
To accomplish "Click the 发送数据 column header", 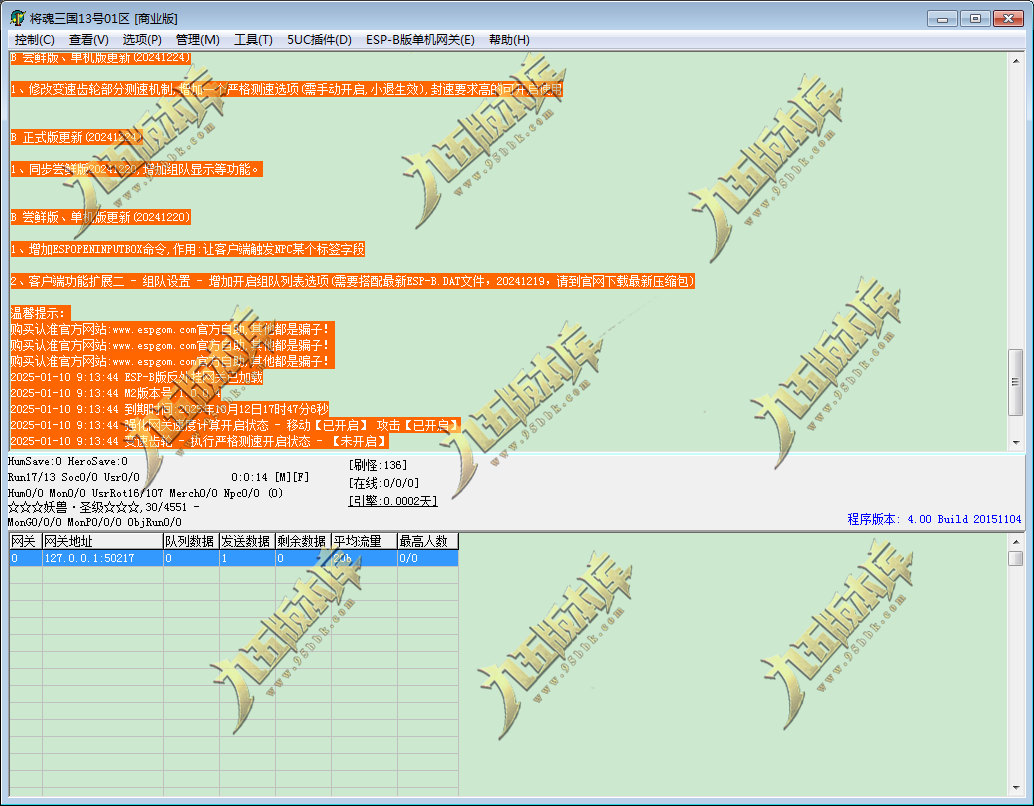I will 247,541.
